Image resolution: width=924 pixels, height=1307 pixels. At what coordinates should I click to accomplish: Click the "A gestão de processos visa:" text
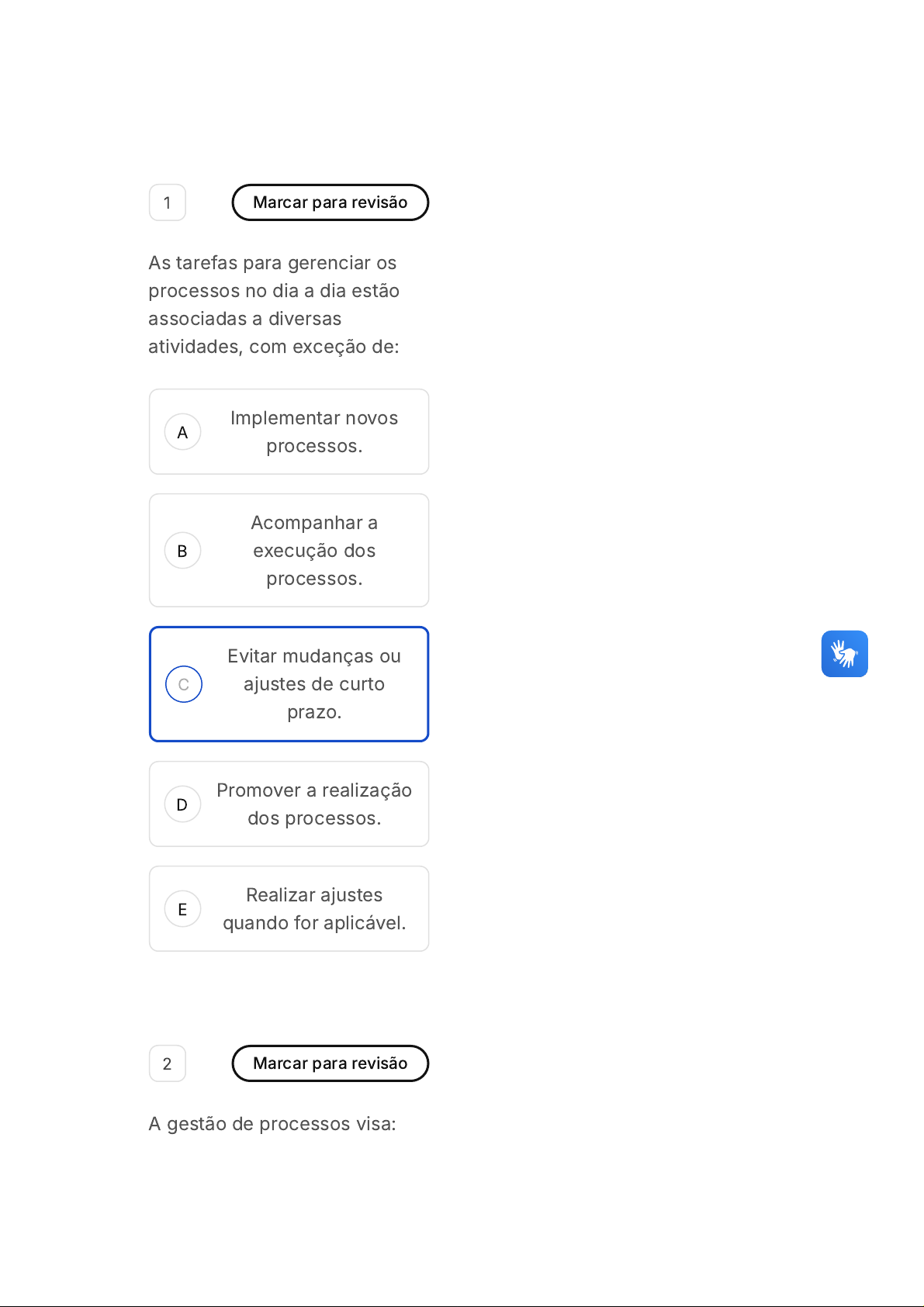click(x=272, y=1124)
